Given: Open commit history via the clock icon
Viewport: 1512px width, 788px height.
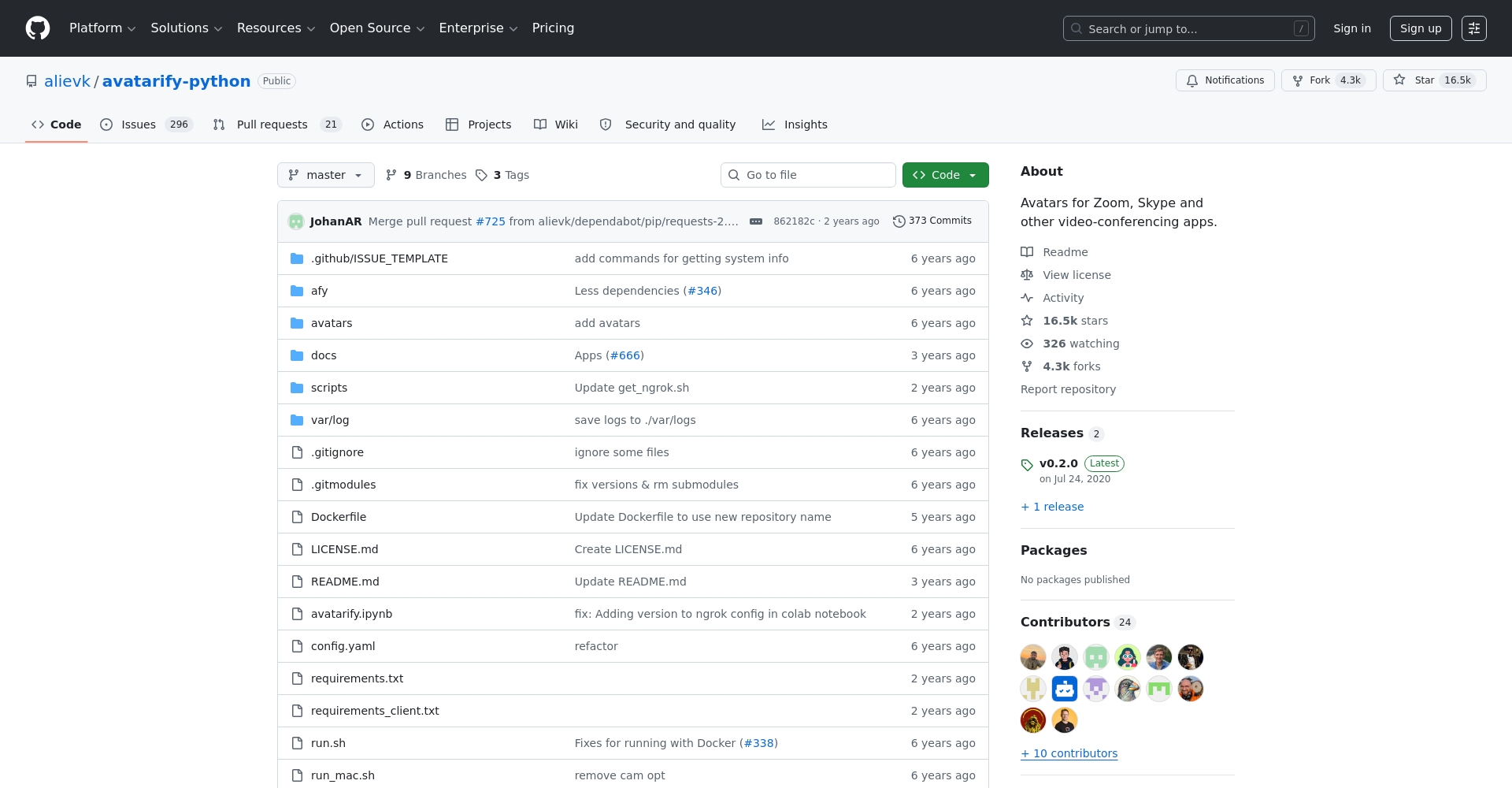Looking at the screenshot, I should coord(900,221).
